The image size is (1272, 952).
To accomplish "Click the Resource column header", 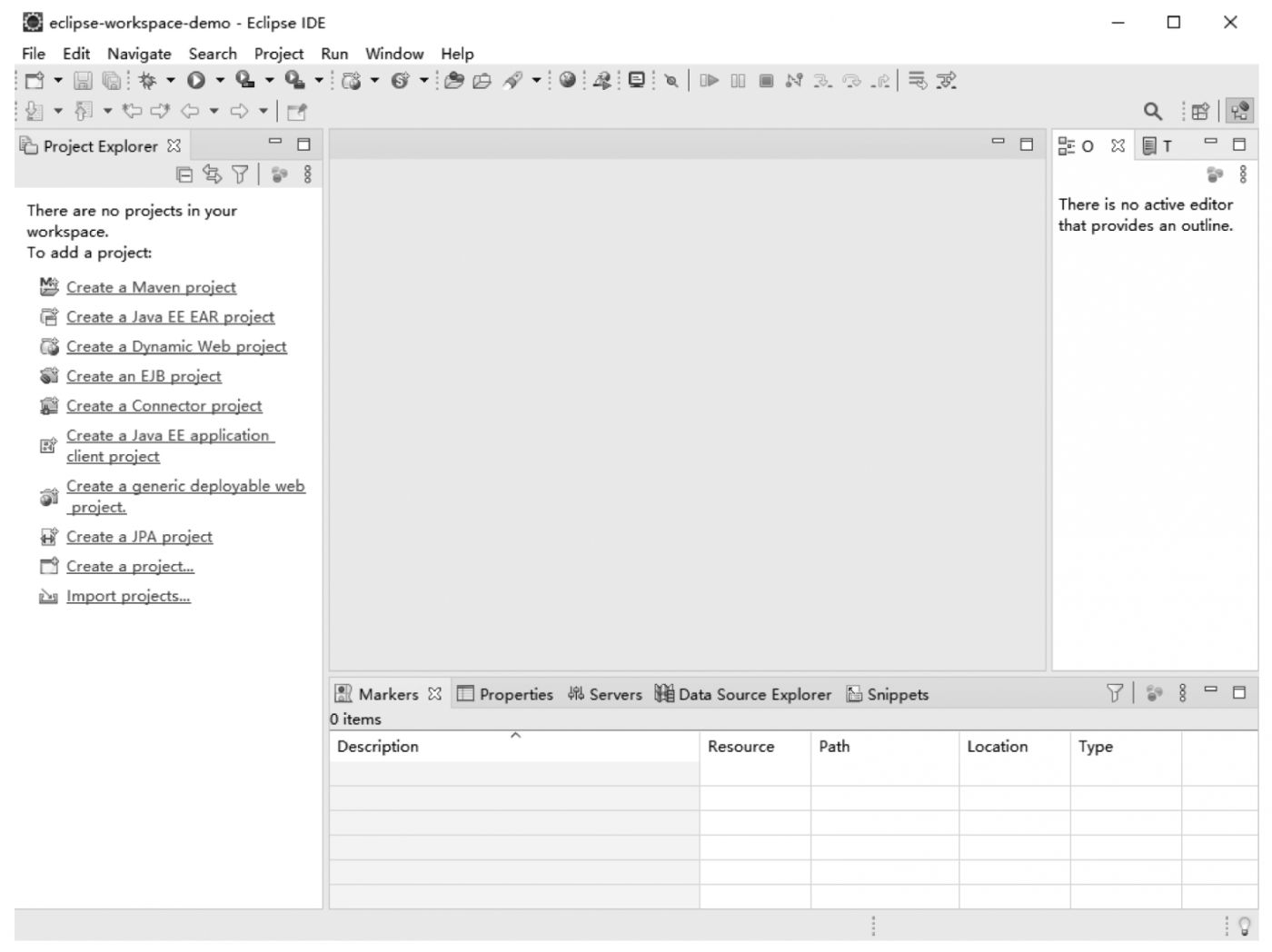I will (755, 747).
